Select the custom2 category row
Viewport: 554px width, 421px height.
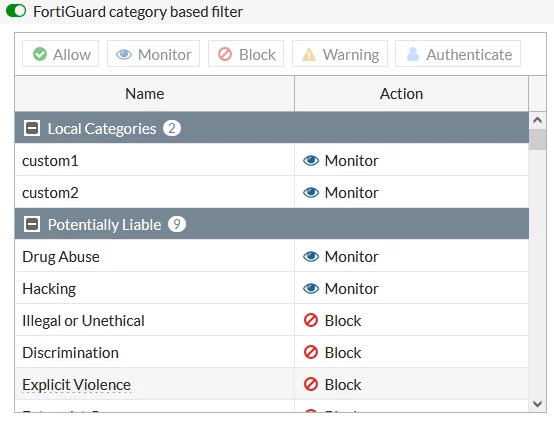272,192
